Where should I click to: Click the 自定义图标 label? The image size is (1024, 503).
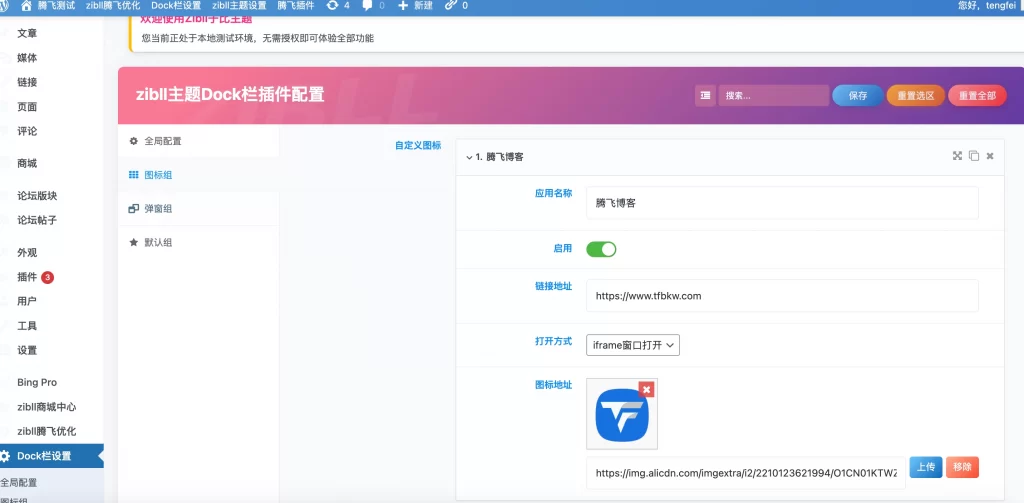(418, 146)
